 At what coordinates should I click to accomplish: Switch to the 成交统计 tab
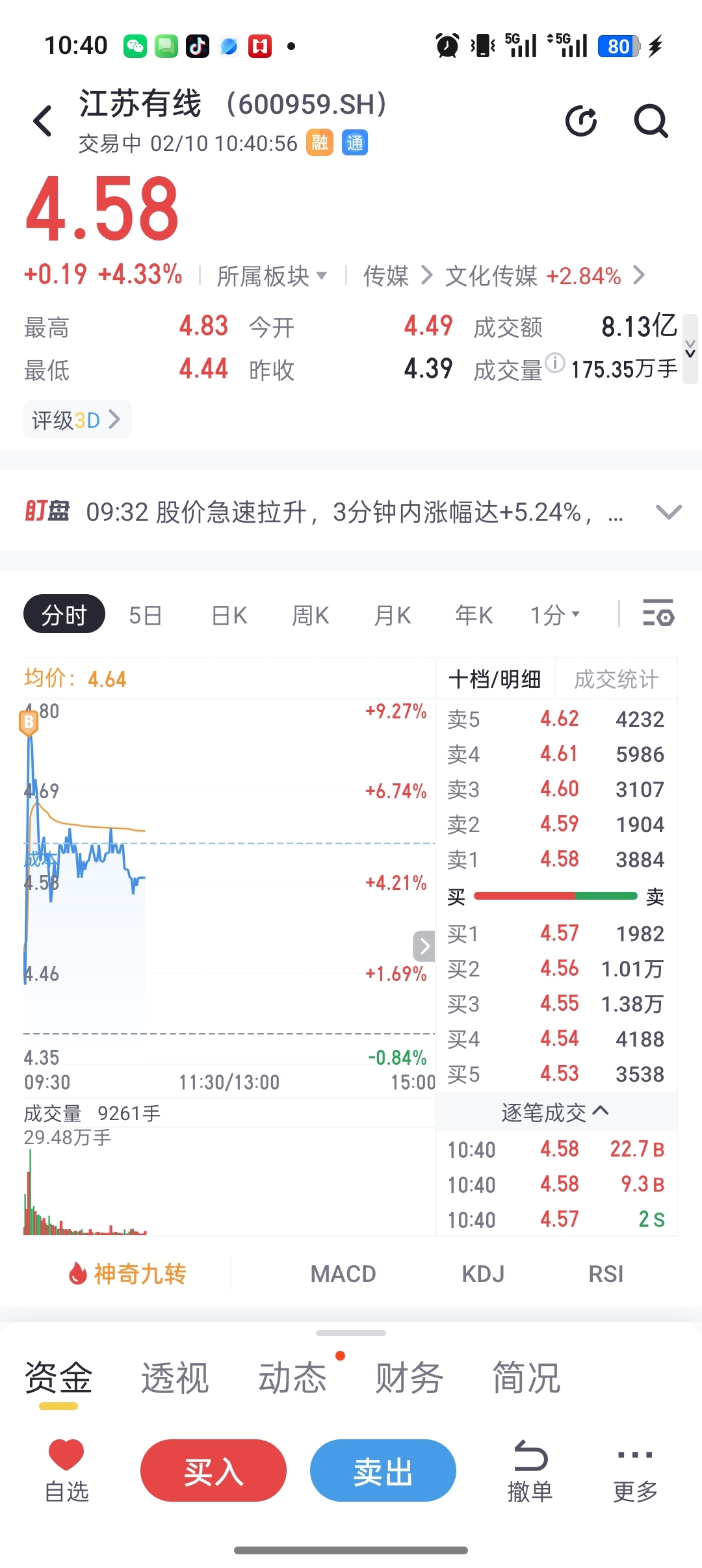point(616,679)
